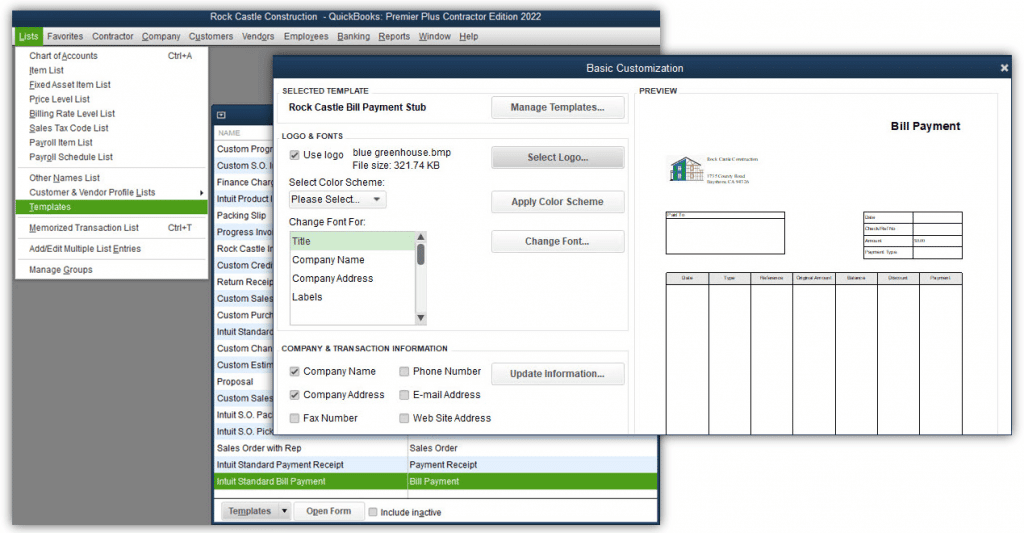Select Title in Change Font For list
Image resolution: width=1024 pixels, height=533 pixels.
tap(353, 242)
